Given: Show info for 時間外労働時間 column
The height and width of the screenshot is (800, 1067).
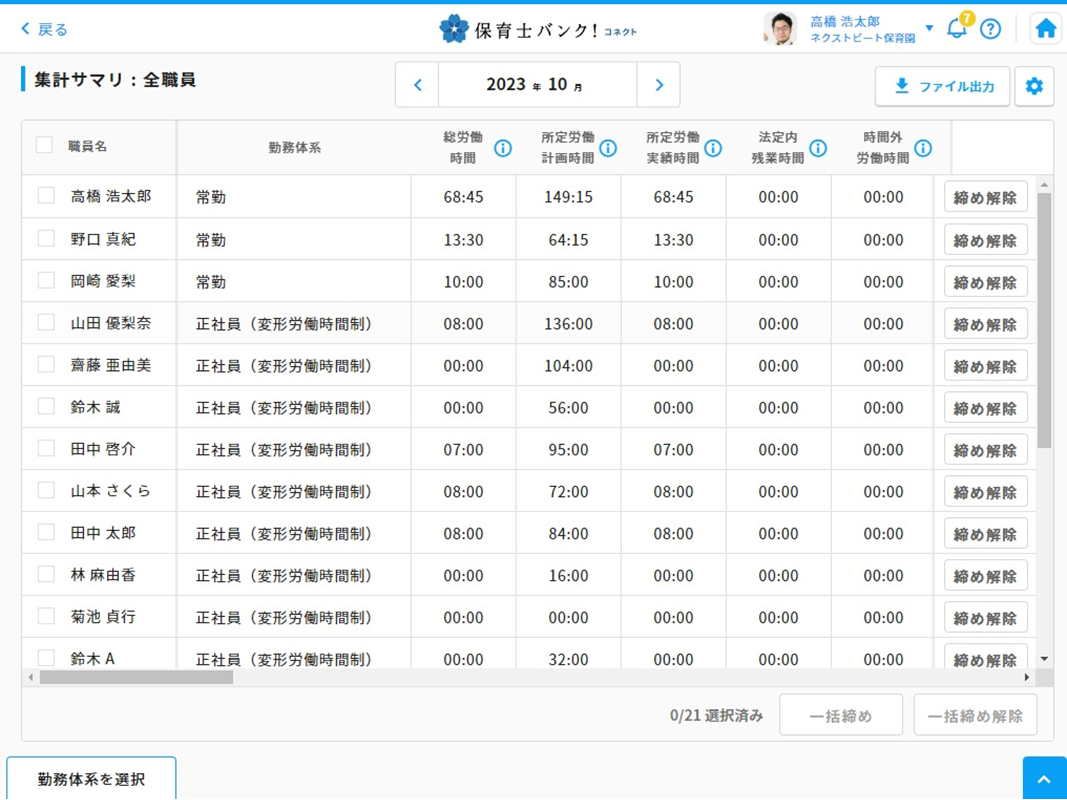Looking at the screenshot, I should tap(923, 148).
